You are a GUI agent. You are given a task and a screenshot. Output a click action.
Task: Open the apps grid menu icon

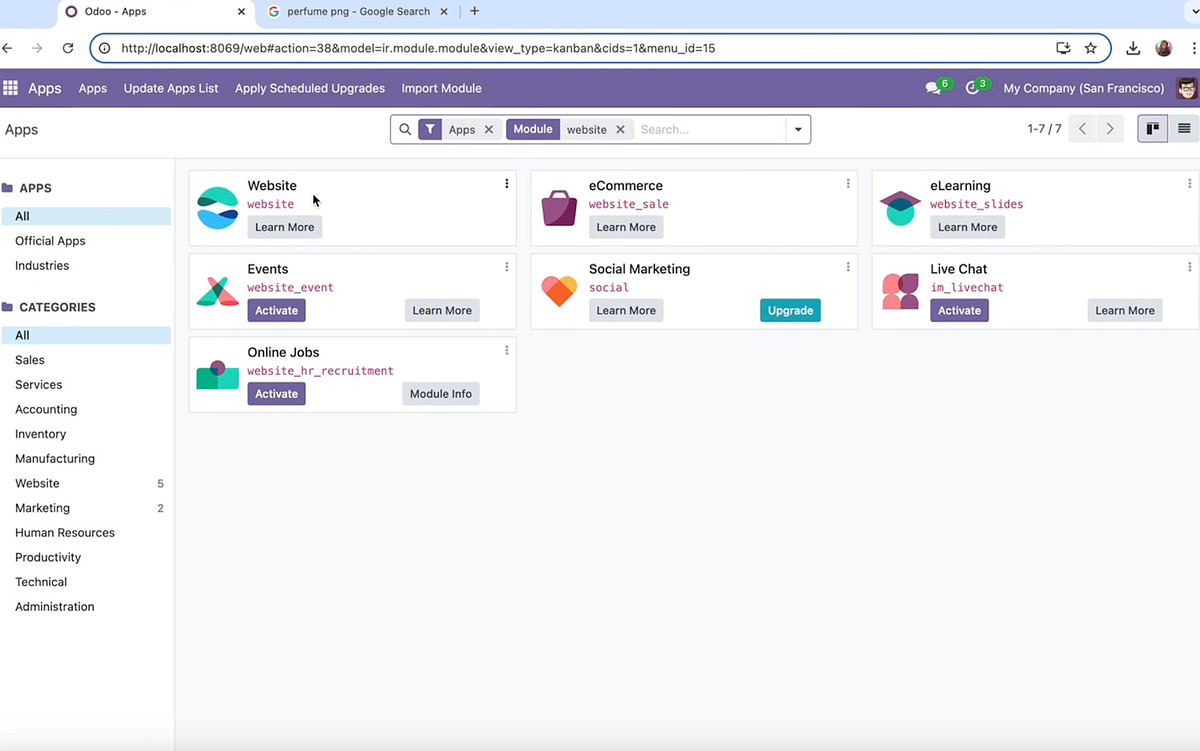[x=10, y=88]
